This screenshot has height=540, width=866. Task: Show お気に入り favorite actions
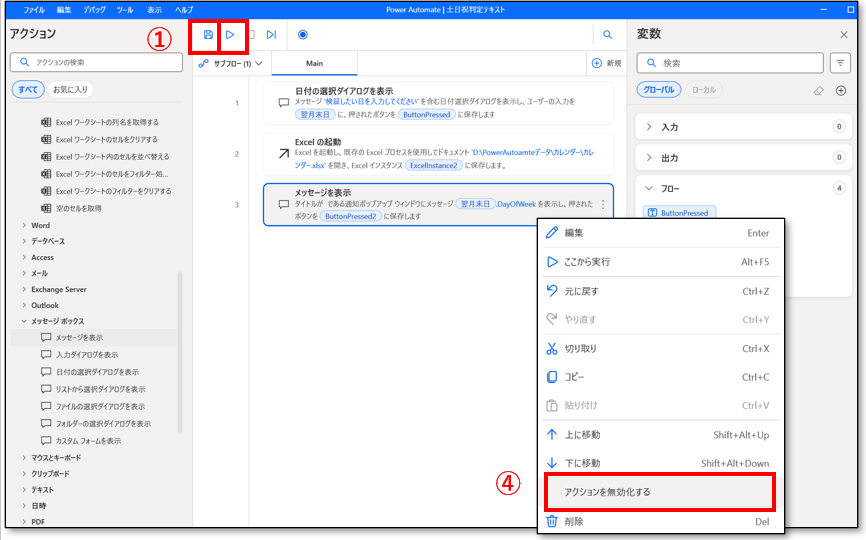pyautogui.click(x=70, y=90)
